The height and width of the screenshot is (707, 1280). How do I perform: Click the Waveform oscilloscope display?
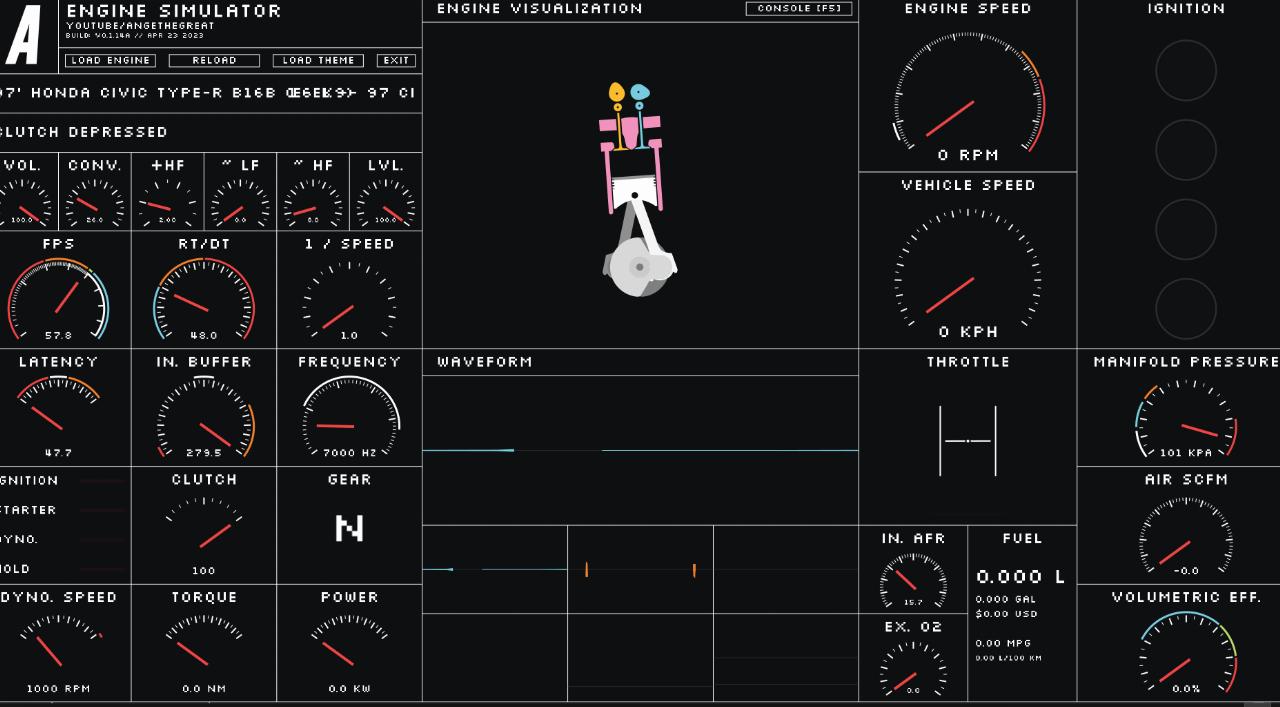(x=640, y=450)
